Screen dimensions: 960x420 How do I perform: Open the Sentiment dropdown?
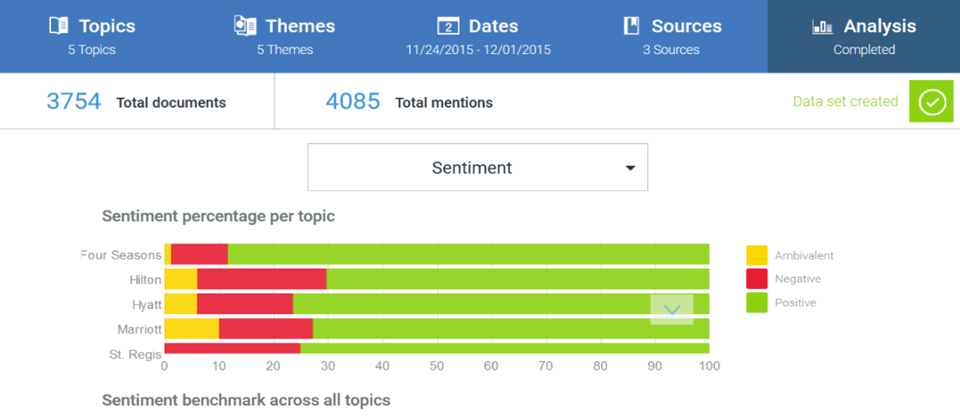coord(478,167)
